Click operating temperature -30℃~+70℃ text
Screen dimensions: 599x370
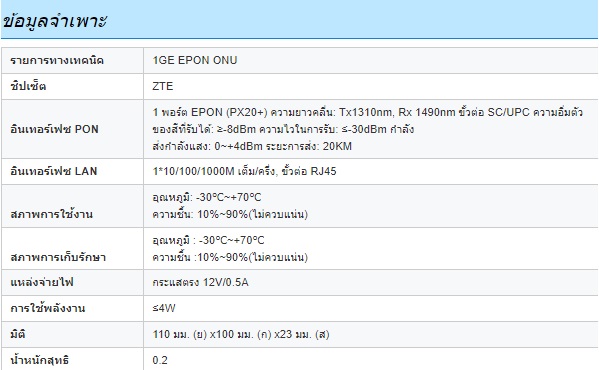207,197
